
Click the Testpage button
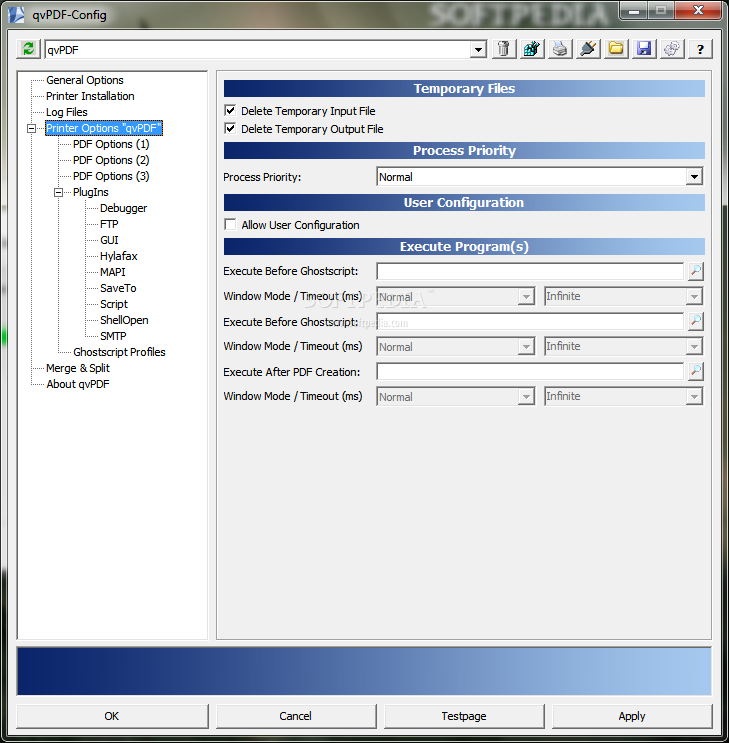pyautogui.click(x=464, y=716)
